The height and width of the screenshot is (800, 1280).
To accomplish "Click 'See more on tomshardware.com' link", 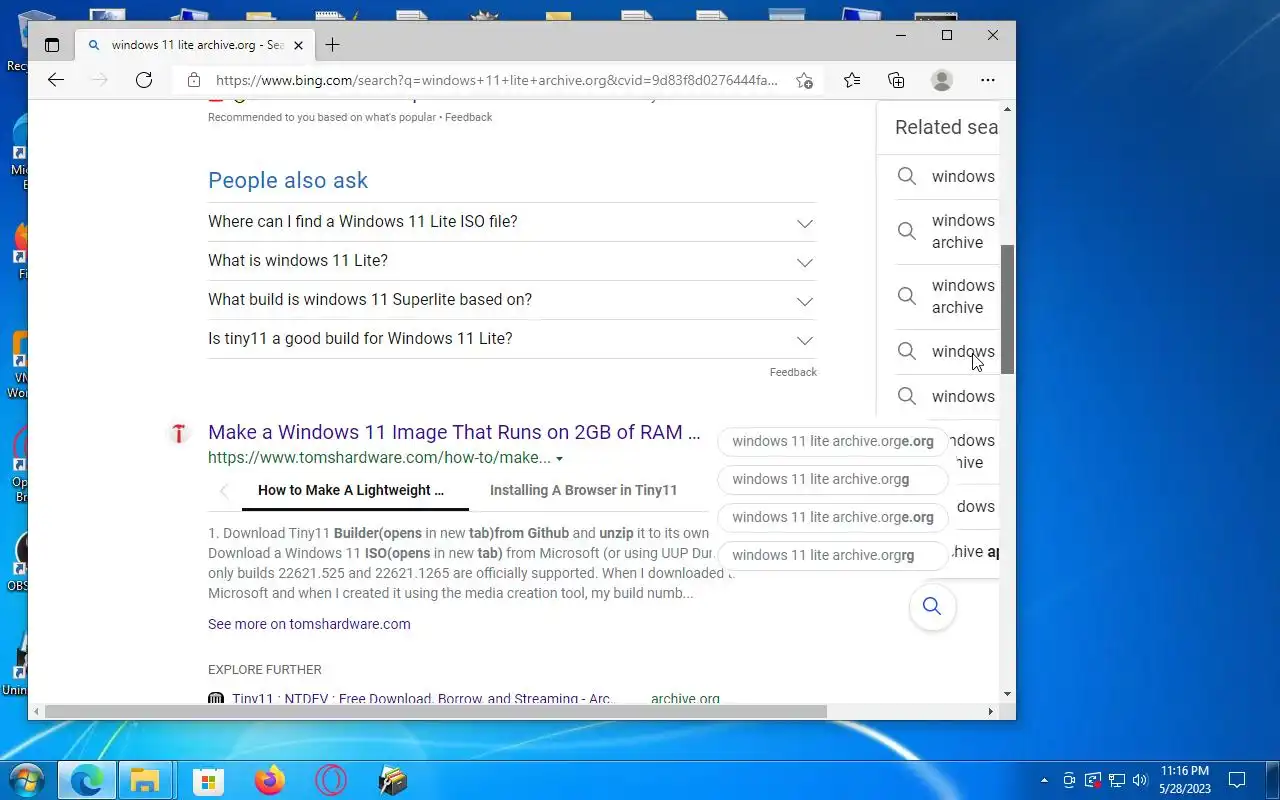I will coord(309,624).
